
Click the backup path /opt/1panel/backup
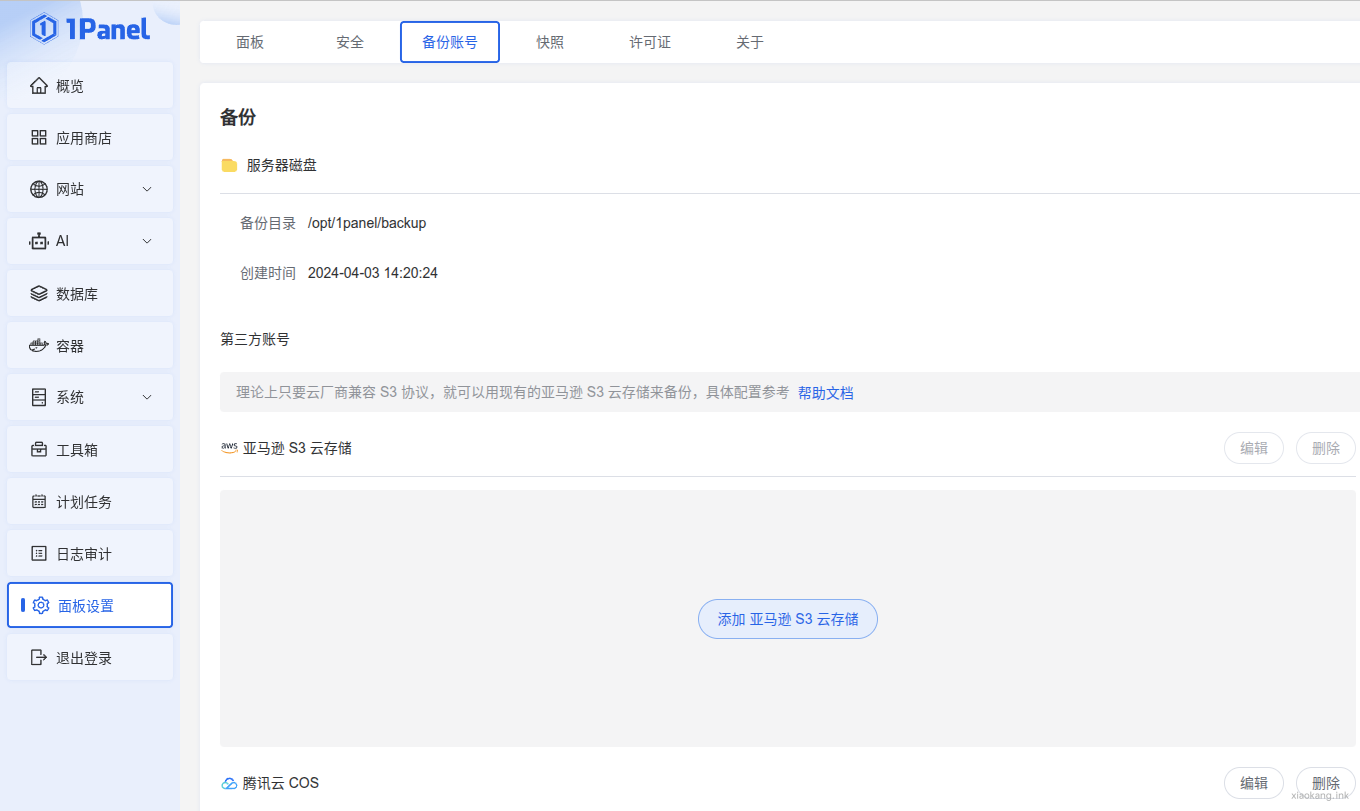tap(367, 223)
